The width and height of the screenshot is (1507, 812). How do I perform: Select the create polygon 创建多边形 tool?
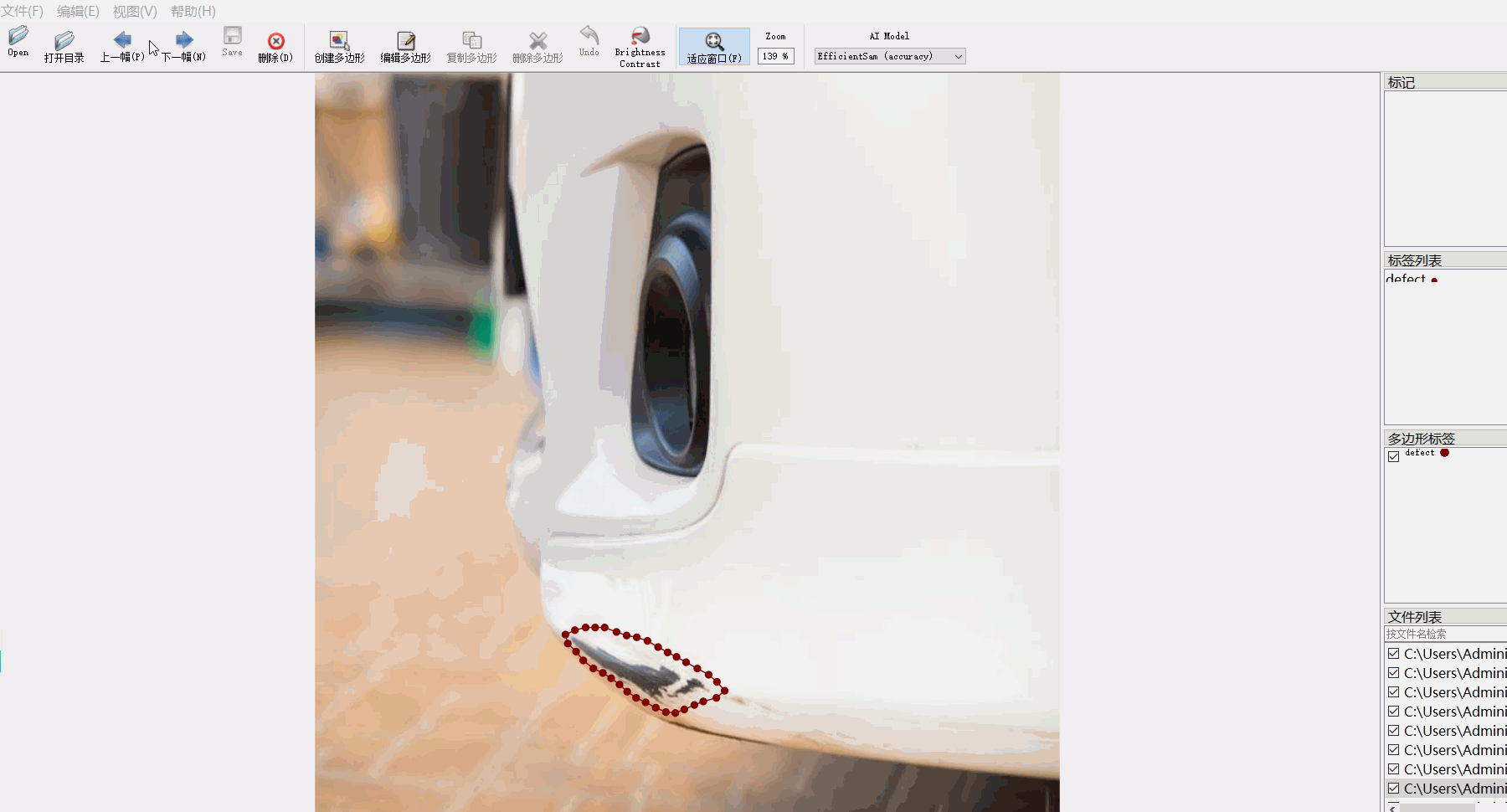(339, 46)
